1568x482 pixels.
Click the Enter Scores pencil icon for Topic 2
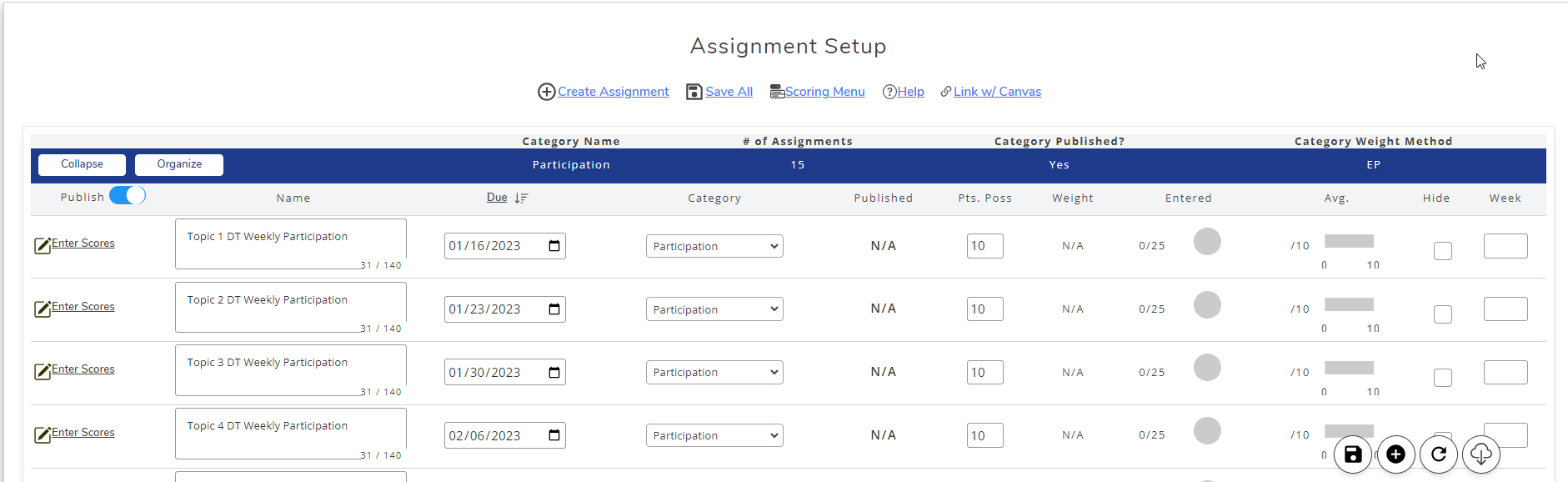[43, 309]
